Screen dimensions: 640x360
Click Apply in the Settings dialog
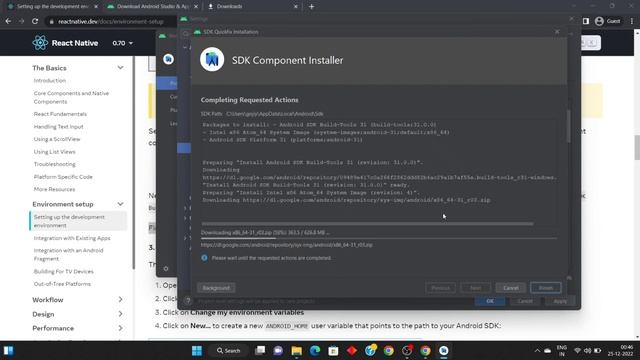[x=560, y=301]
